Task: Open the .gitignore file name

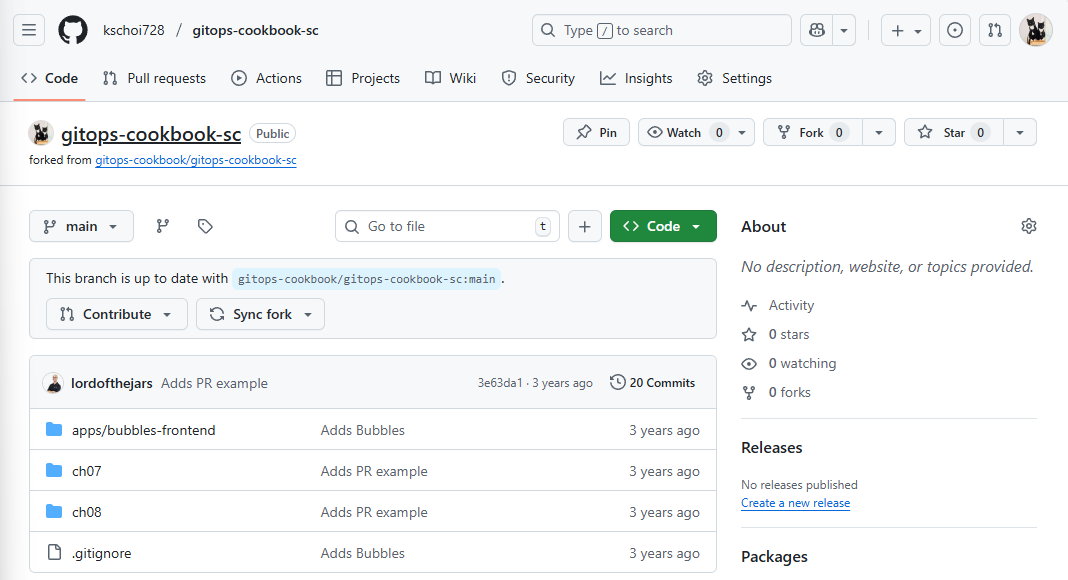Action: click(x=101, y=553)
